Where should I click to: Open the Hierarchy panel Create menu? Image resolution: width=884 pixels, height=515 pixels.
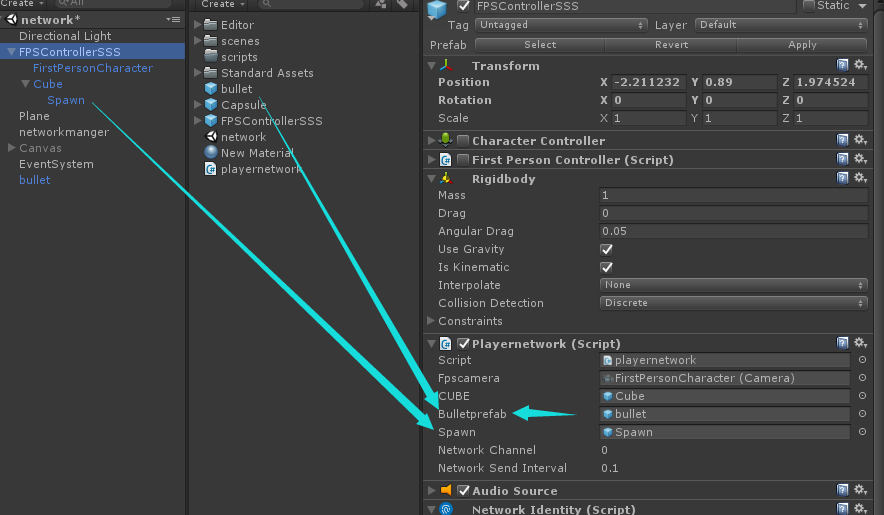click(21, 4)
